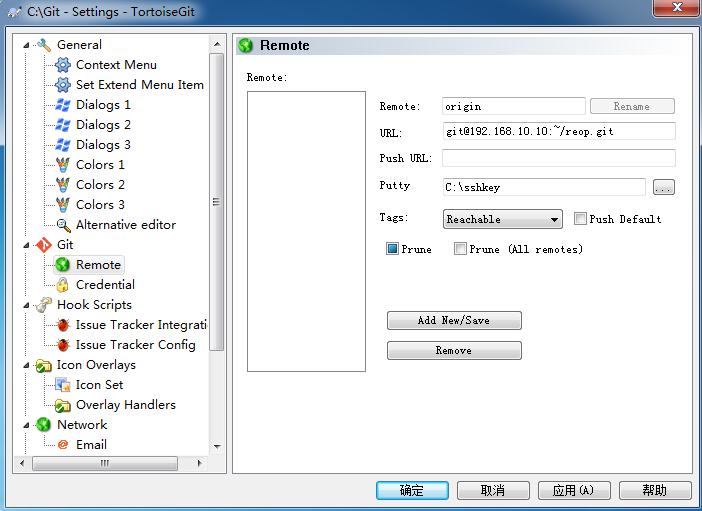Click the URL input field
This screenshot has height=511, width=702.
(x=559, y=131)
